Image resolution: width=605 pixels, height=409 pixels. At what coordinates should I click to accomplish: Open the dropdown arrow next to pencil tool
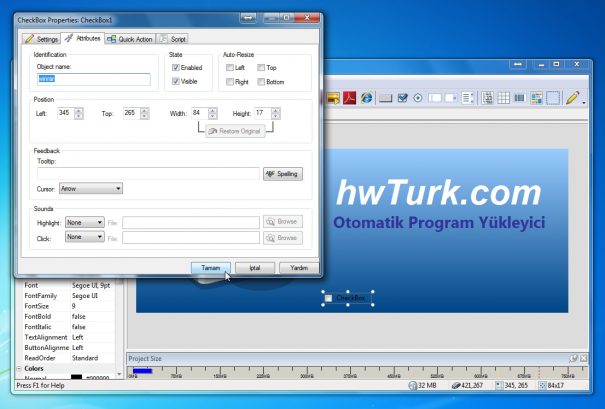click(x=584, y=103)
